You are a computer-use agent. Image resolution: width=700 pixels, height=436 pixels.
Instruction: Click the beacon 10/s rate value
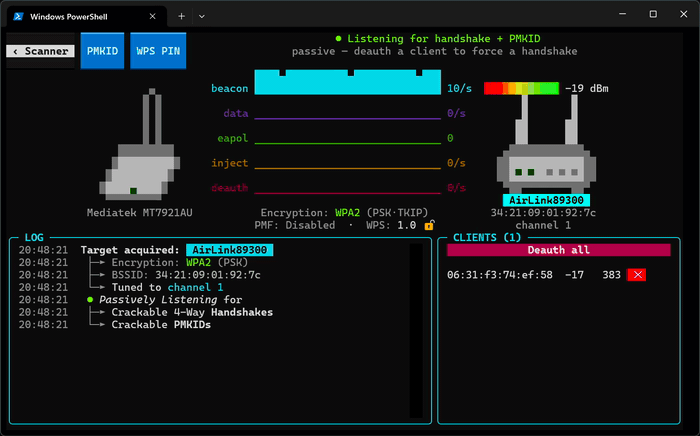[x=459, y=88]
